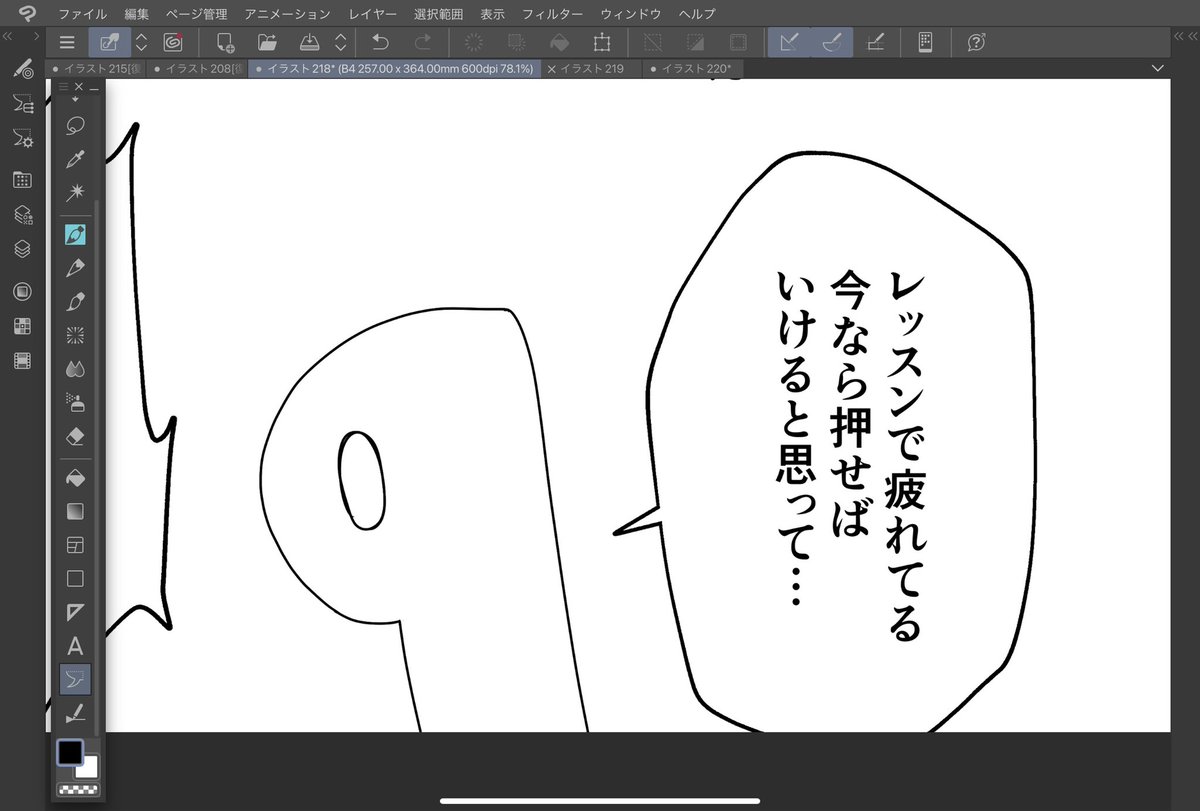The height and width of the screenshot is (811, 1200).
Task: Select the Auto select magic wand
Action: tap(74, 192)
